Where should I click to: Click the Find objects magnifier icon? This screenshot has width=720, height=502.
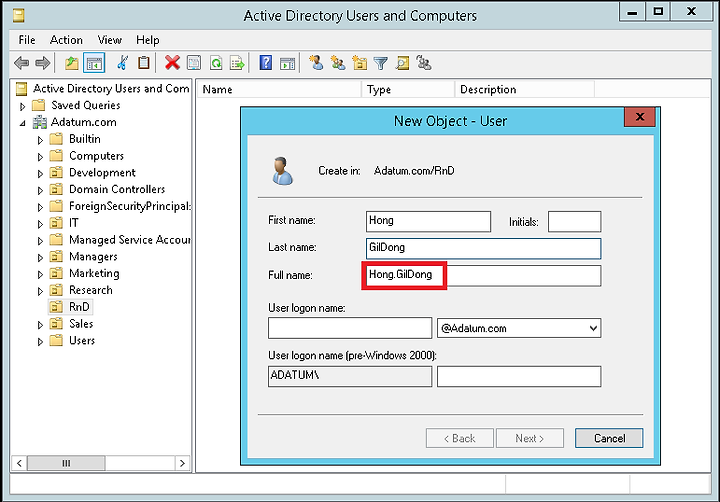click(x=402, y=63)
